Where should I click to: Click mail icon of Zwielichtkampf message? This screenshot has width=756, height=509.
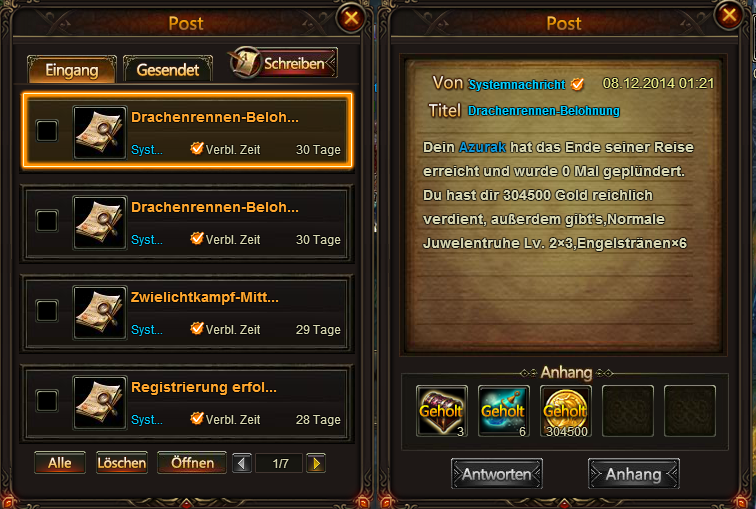[99, 312]
